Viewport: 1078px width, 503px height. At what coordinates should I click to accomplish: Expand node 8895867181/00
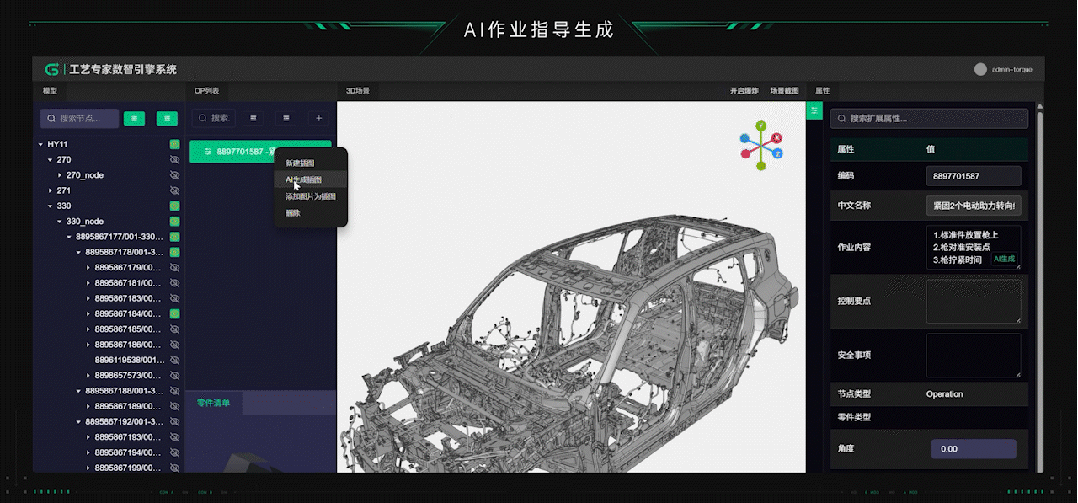[88, 282]
